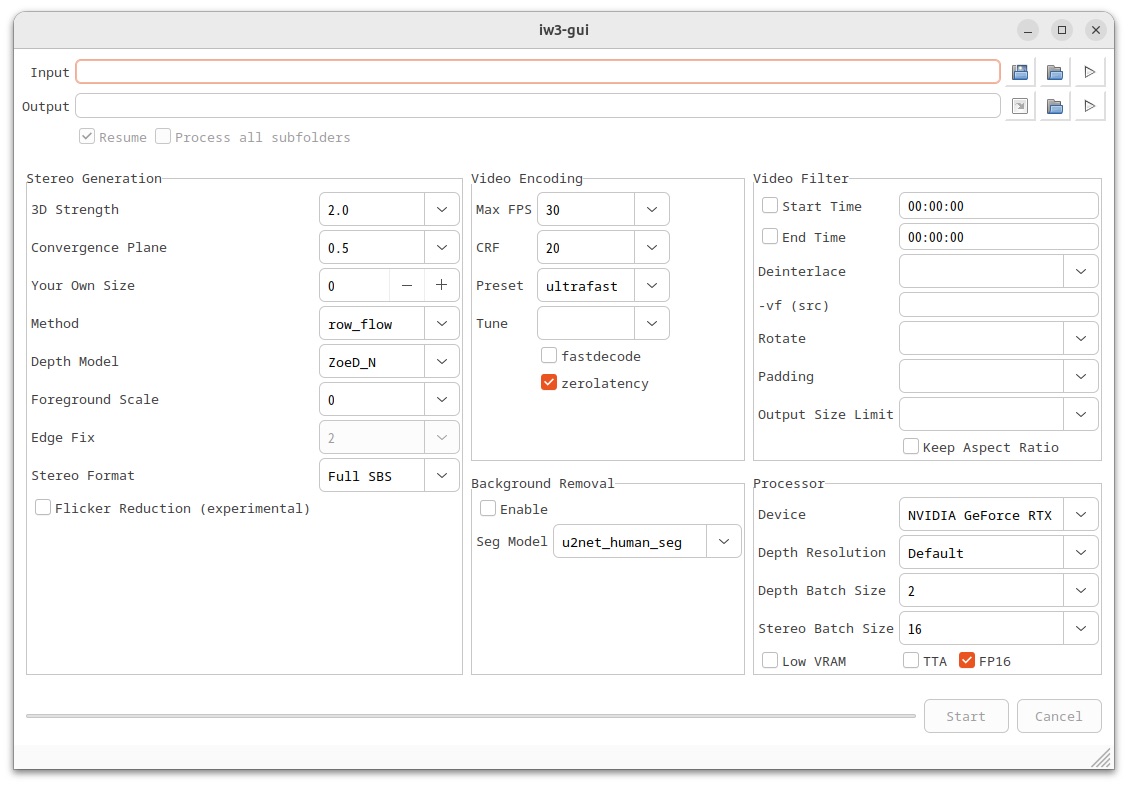Click the Your Own Size value field
This screenshot has height=786, width=1128.
[355, 285]
